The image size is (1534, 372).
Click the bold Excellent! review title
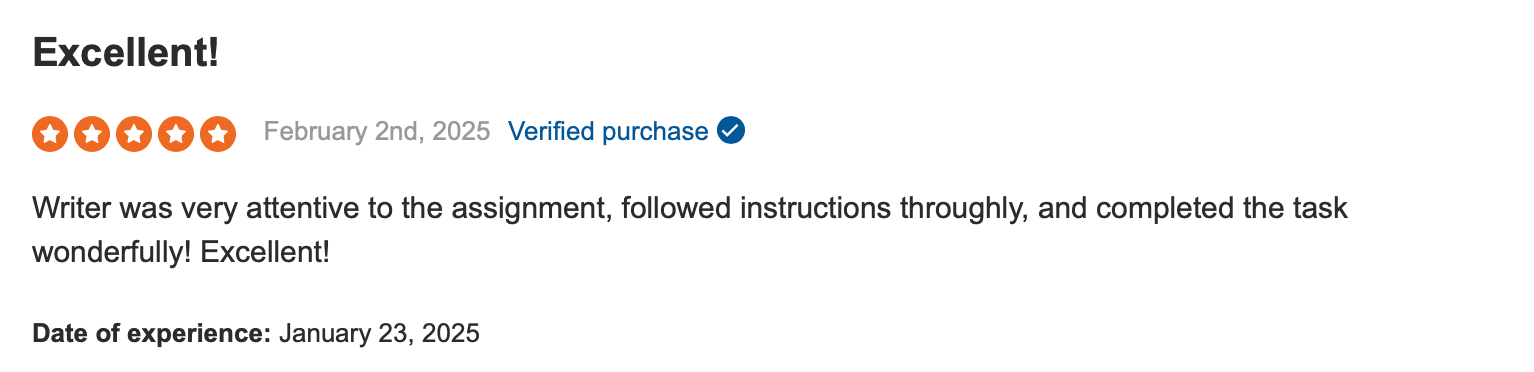pyautogui.click(x=126, y=52)
